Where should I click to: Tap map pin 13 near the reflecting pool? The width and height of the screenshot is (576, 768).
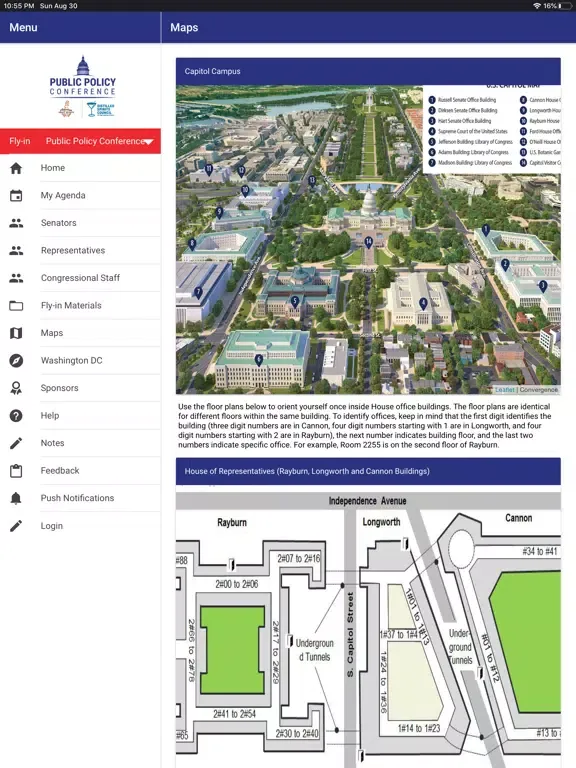pyautogui.click(x=312, y=181)
